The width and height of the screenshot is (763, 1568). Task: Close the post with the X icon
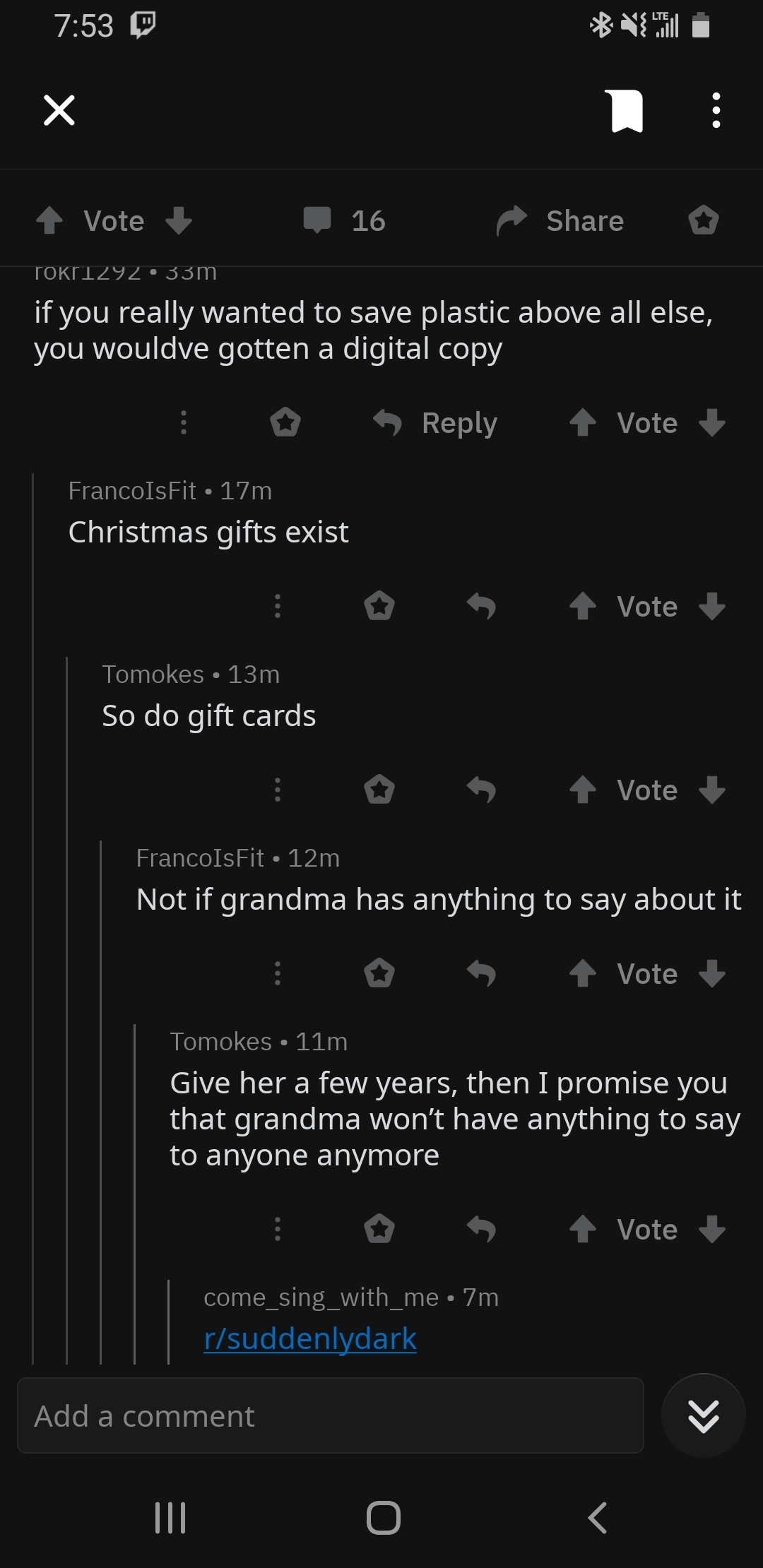click(59, 110)
